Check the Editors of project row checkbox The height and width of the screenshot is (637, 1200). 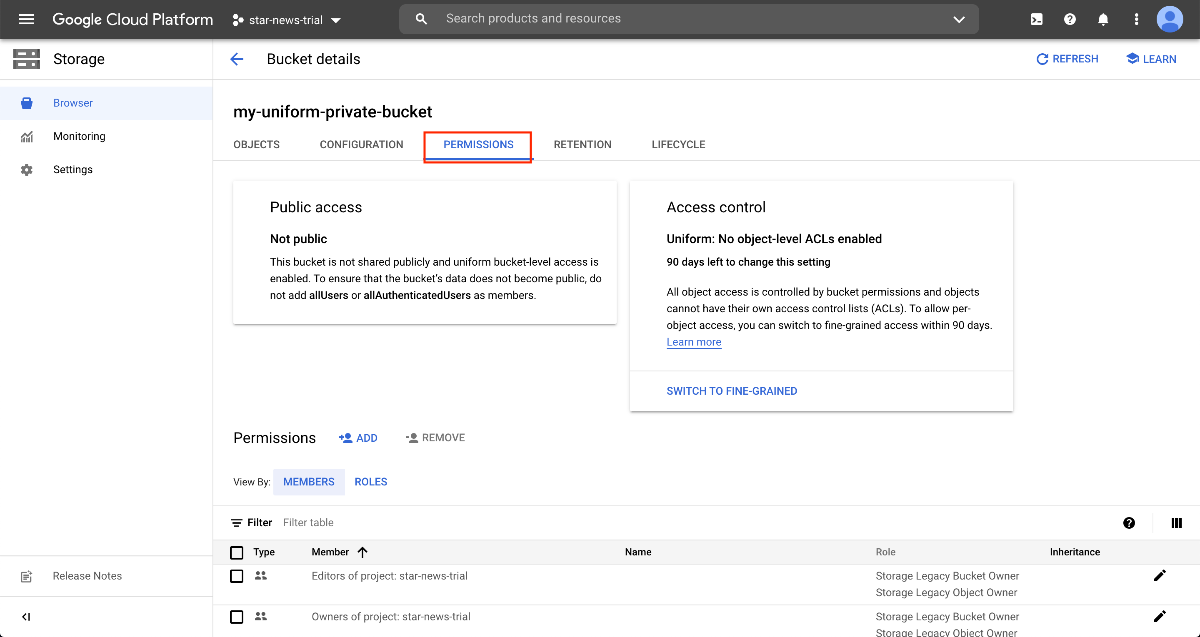coord(237,576)
